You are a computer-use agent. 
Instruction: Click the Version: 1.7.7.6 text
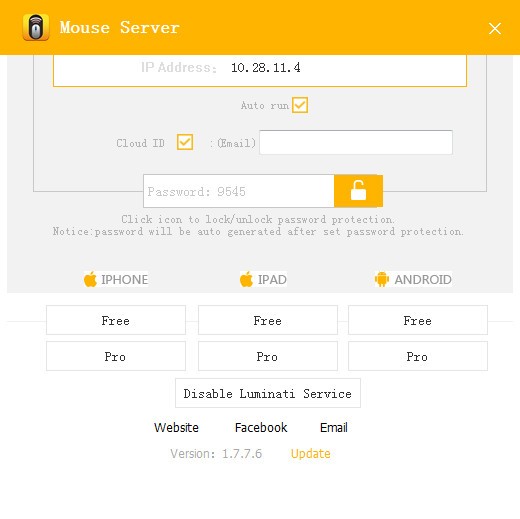pyautogui.click(x=216, y=454)
